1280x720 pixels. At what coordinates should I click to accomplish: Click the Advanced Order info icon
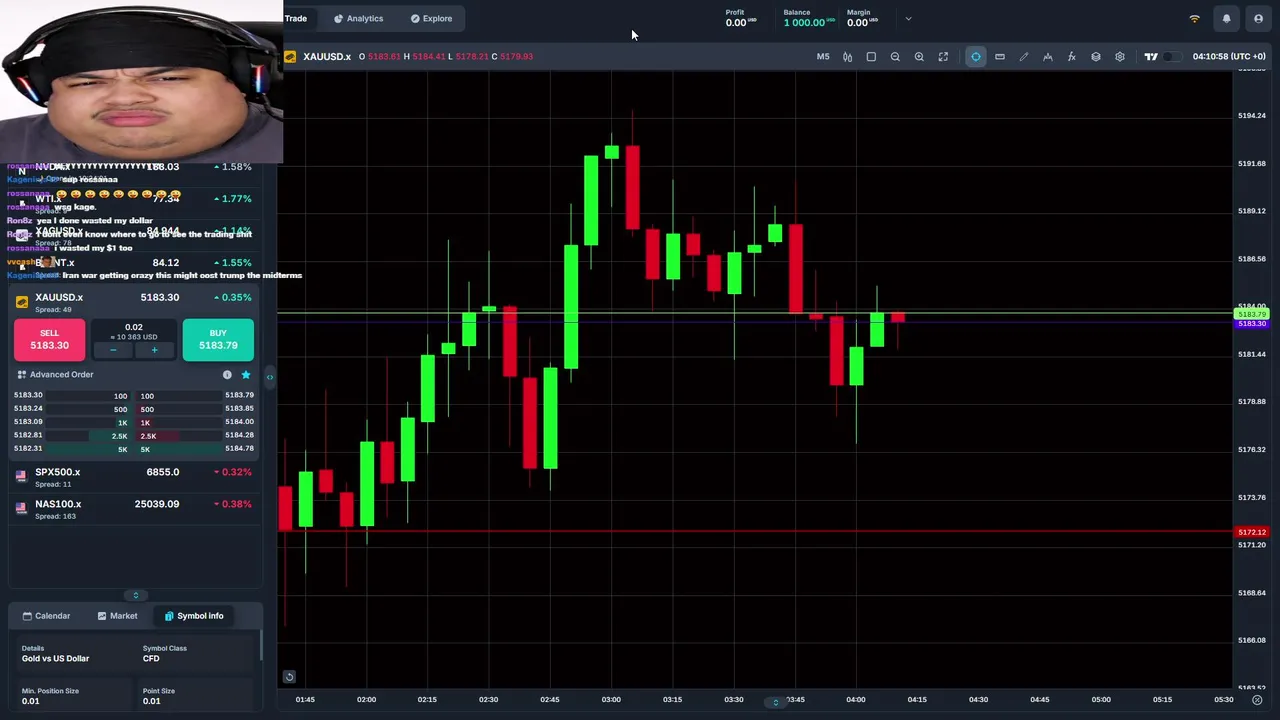(227, 375)
